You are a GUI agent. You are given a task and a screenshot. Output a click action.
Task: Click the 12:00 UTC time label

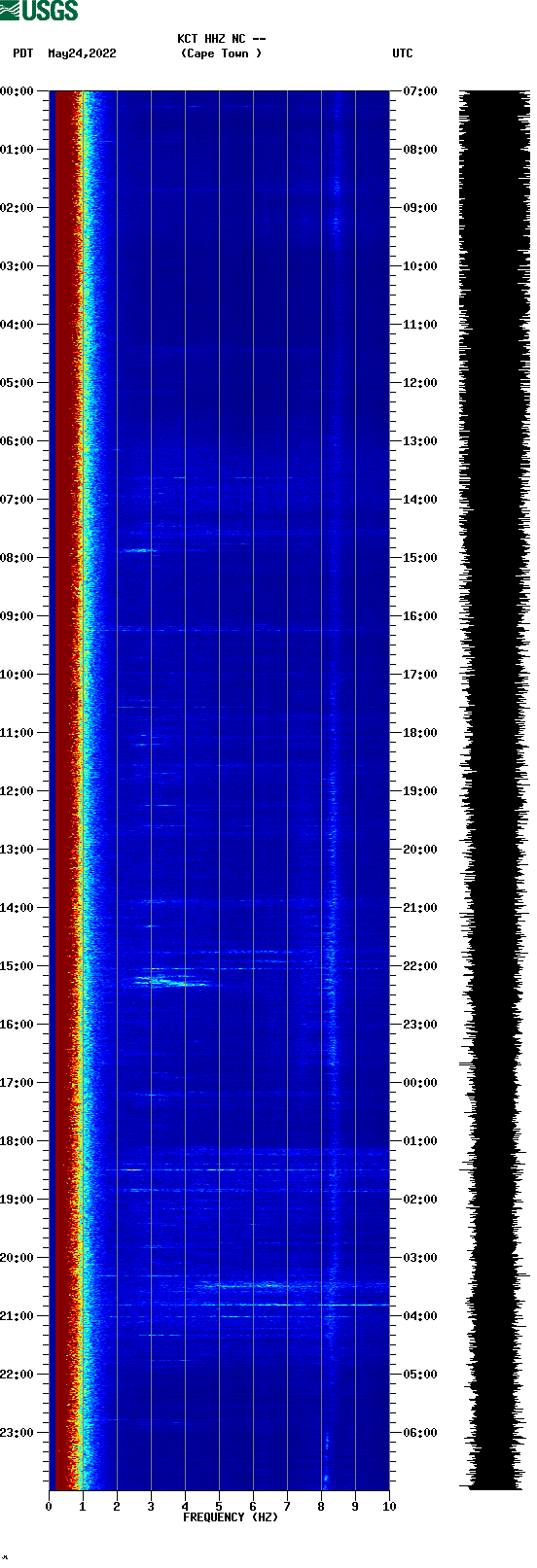pyautogui.click(x=420, y=383)
